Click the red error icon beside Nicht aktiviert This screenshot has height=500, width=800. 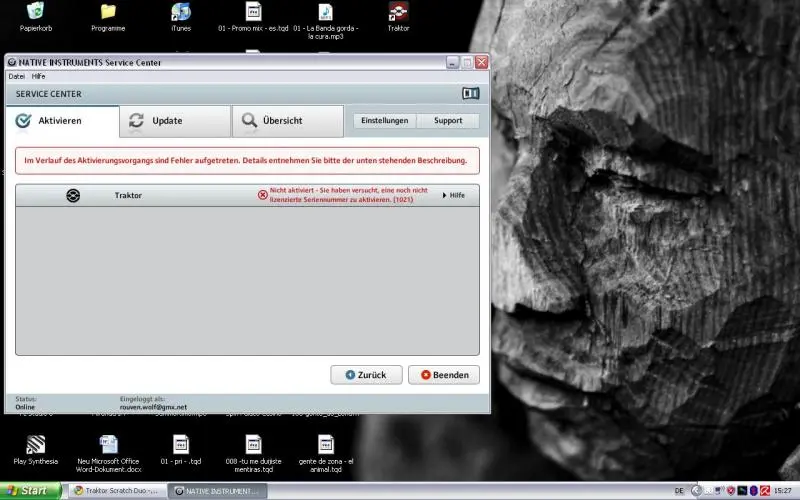(263, 195)
